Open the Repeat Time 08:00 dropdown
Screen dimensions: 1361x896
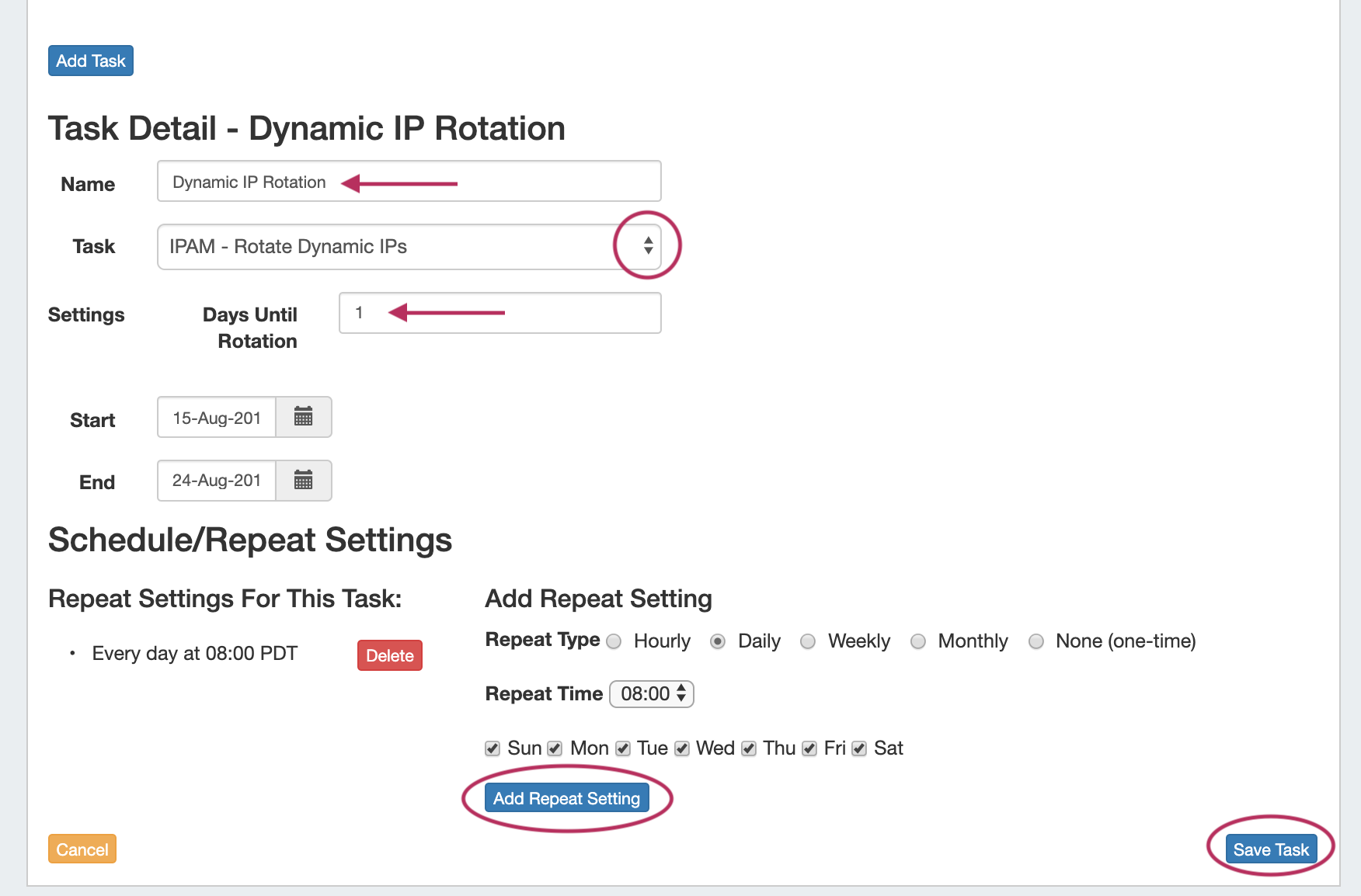(x=651, y=693)
